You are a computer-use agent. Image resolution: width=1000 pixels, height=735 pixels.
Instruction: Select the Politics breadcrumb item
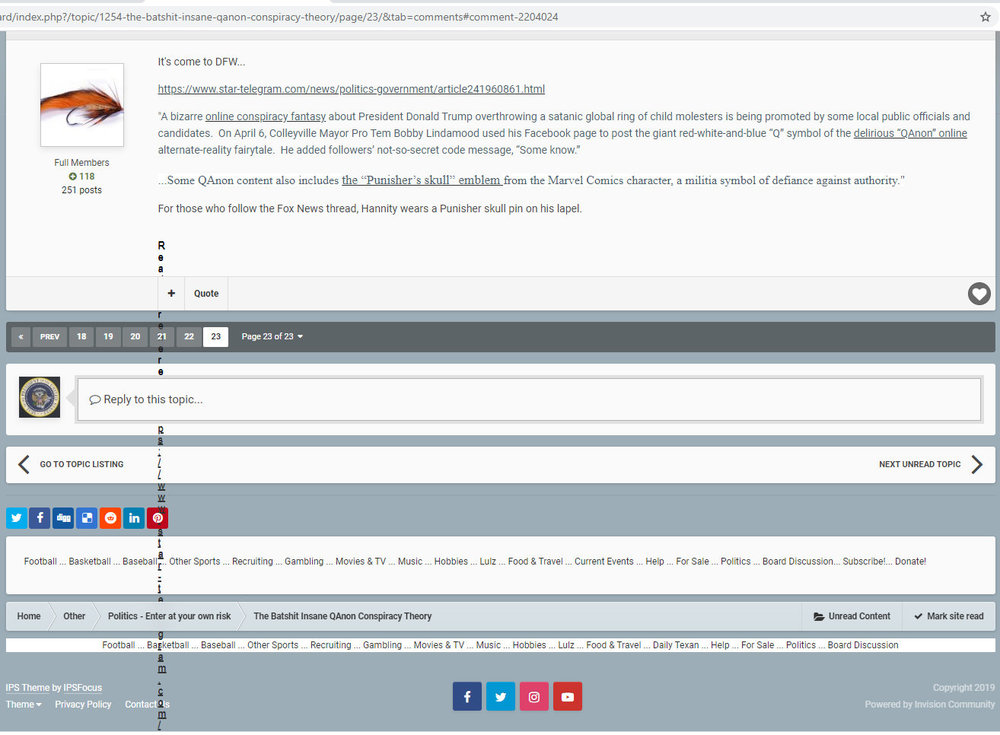(x=169, y=616)
